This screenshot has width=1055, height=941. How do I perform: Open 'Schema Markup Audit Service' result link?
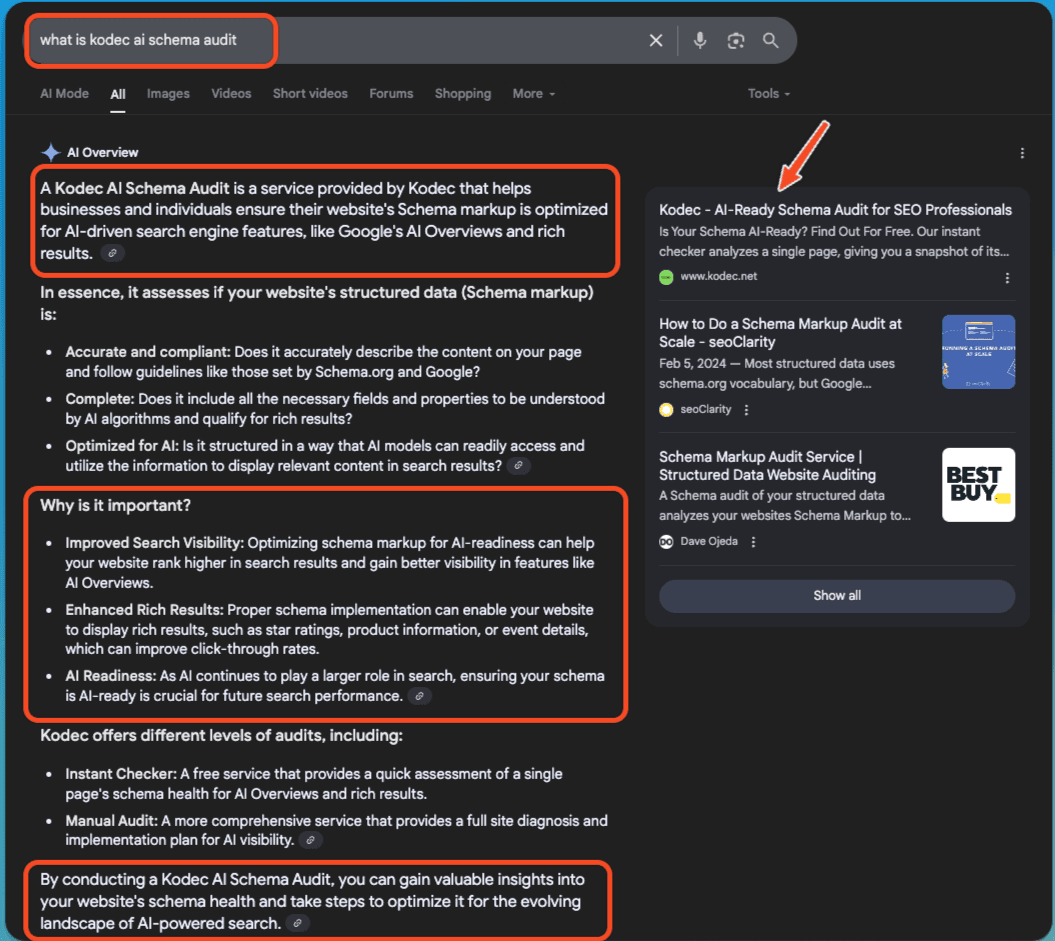768,465
